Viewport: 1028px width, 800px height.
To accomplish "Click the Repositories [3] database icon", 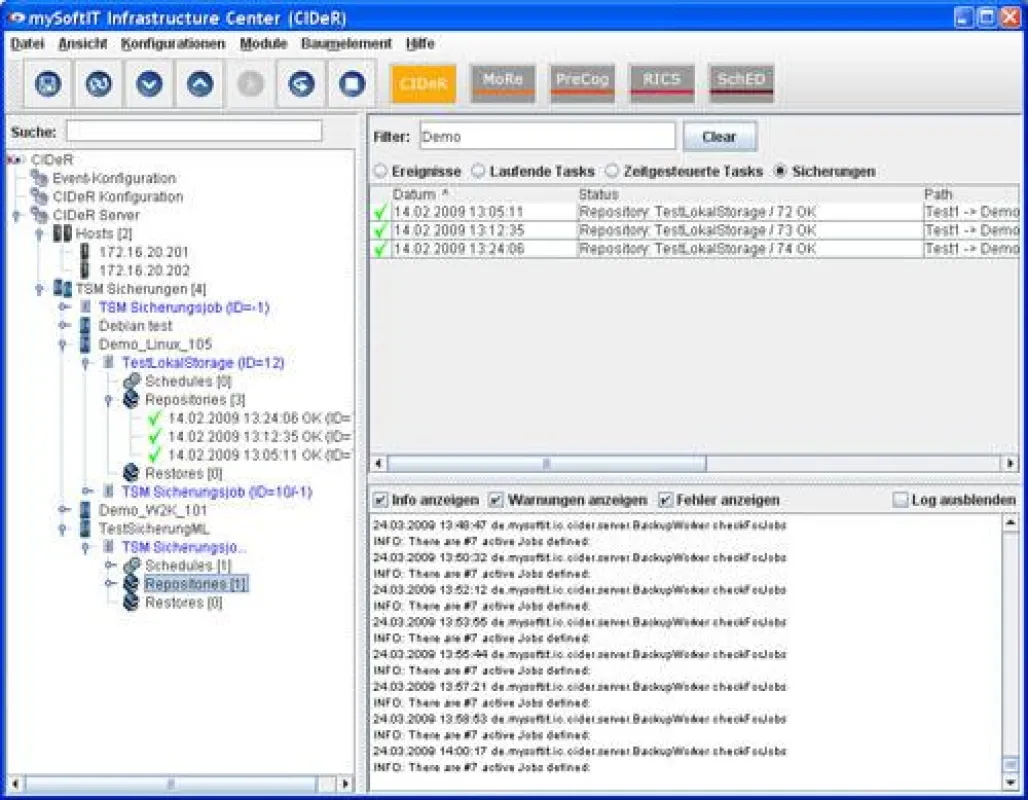I will pos(131,399).
